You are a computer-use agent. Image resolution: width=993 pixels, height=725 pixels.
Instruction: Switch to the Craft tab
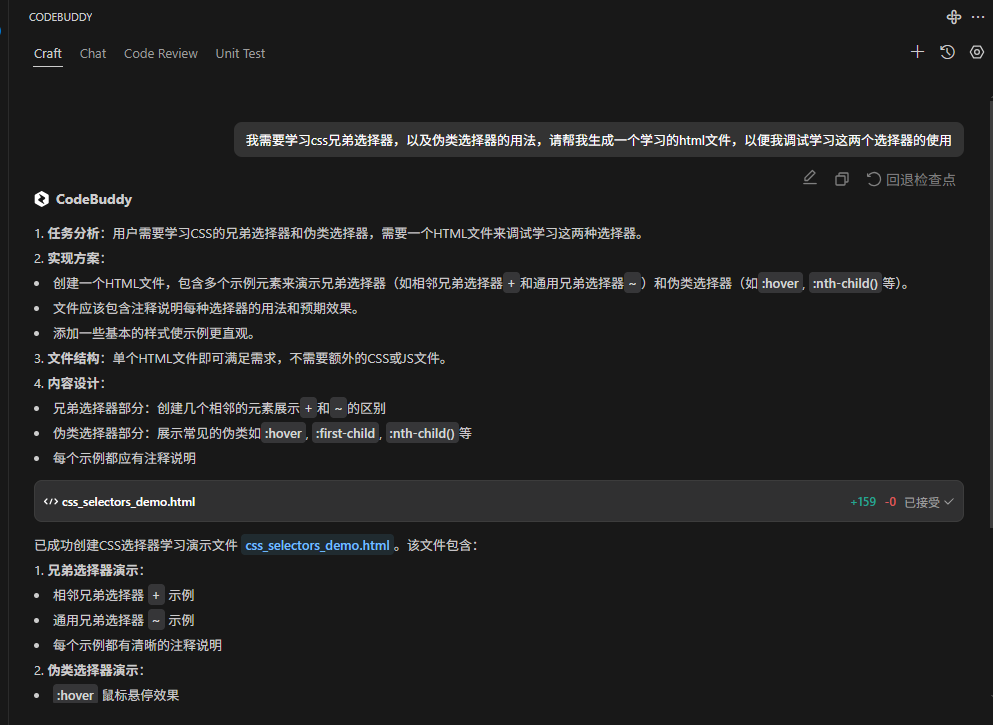(x=47, y=54)
